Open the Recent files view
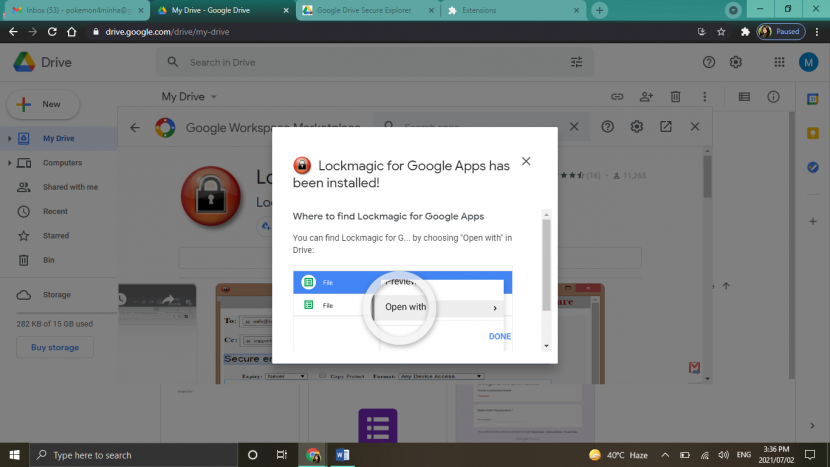 tap(55, 211)
